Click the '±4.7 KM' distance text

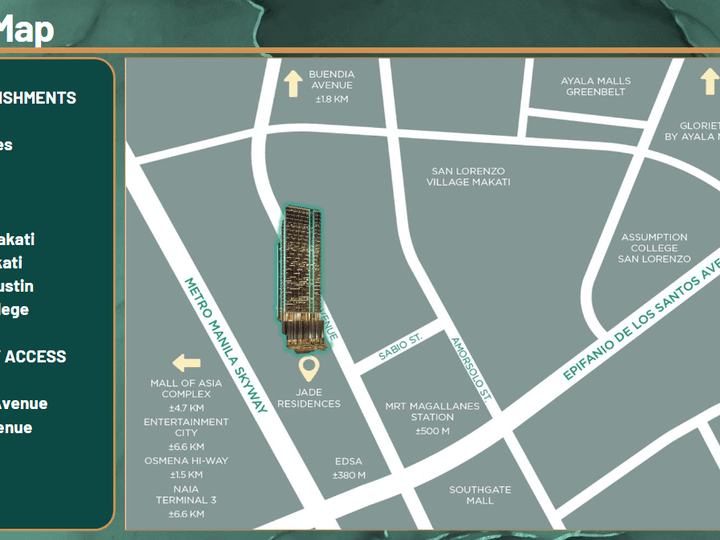point(186,408)
